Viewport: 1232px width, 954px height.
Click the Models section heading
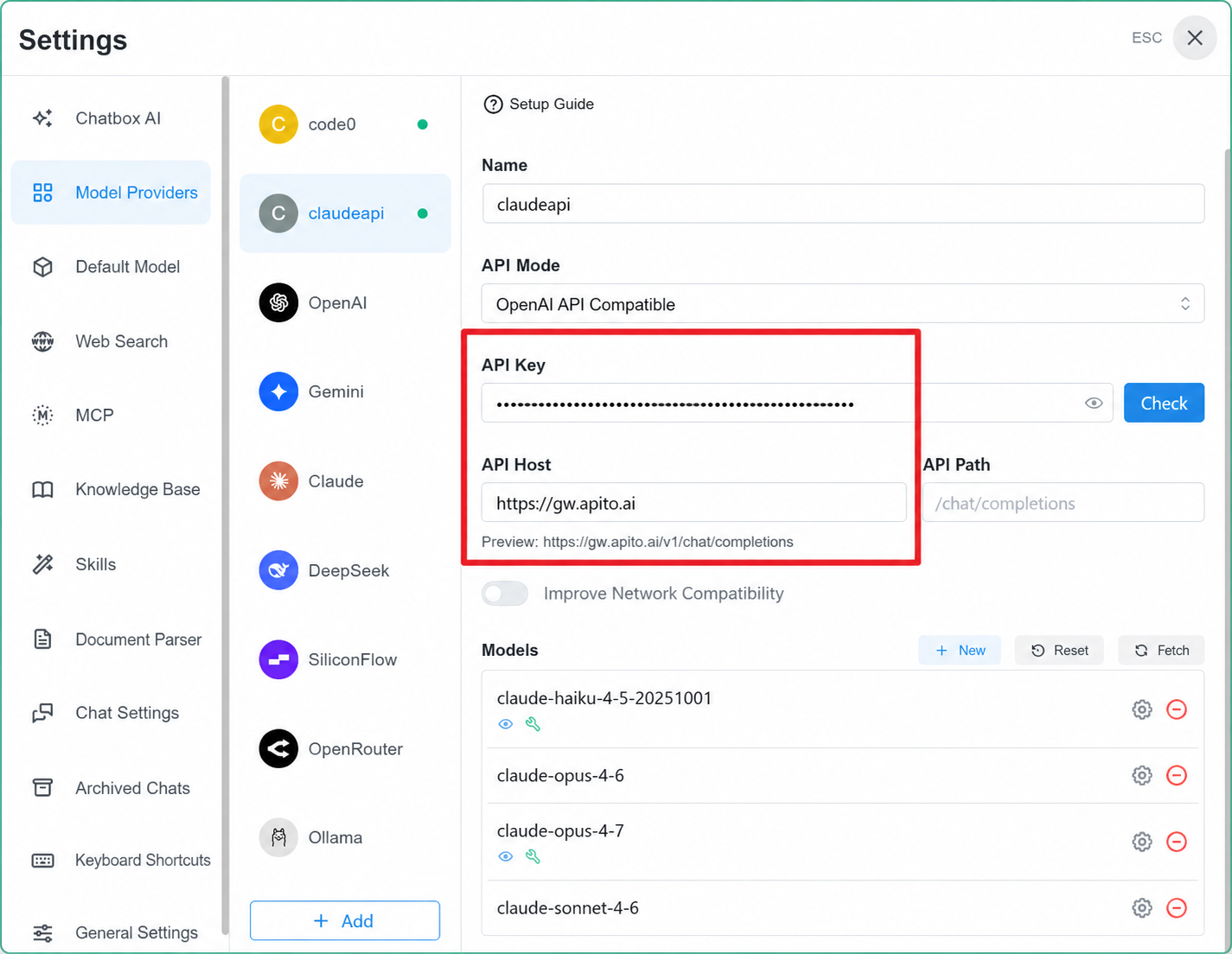coord(510,650)
